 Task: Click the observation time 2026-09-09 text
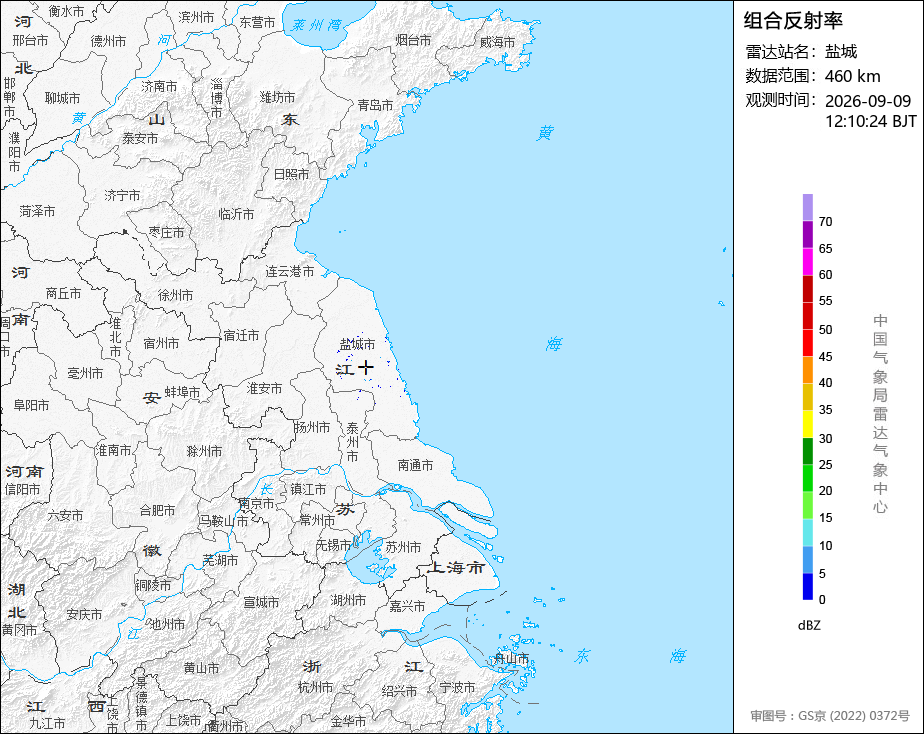(x=867, y=101)
